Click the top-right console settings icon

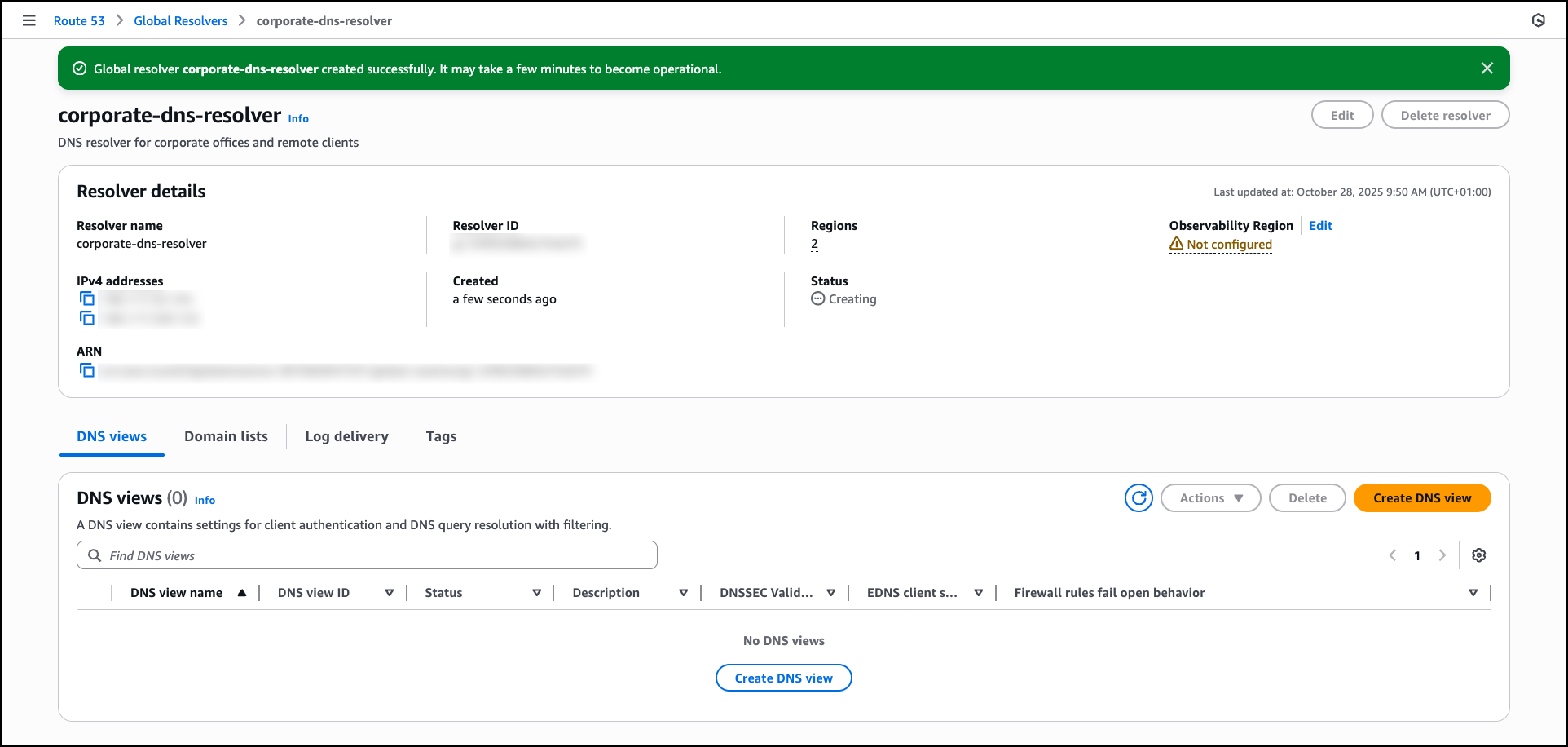pos(1538,20)
